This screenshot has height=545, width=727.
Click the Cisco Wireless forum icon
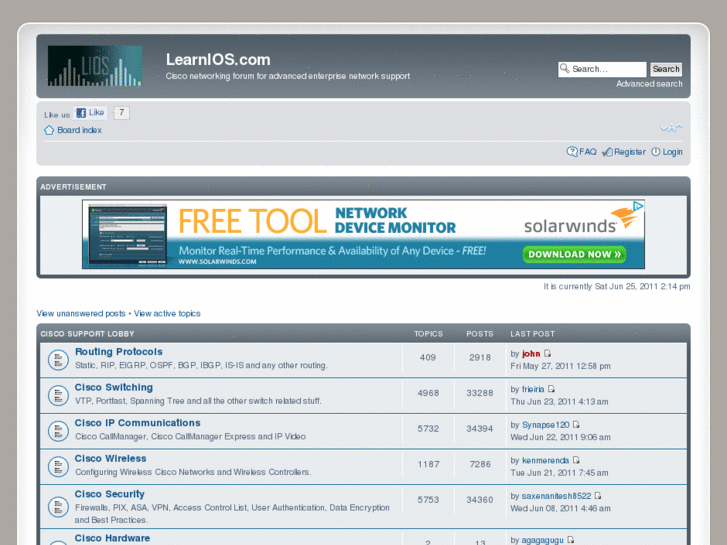tap(58, 466)
